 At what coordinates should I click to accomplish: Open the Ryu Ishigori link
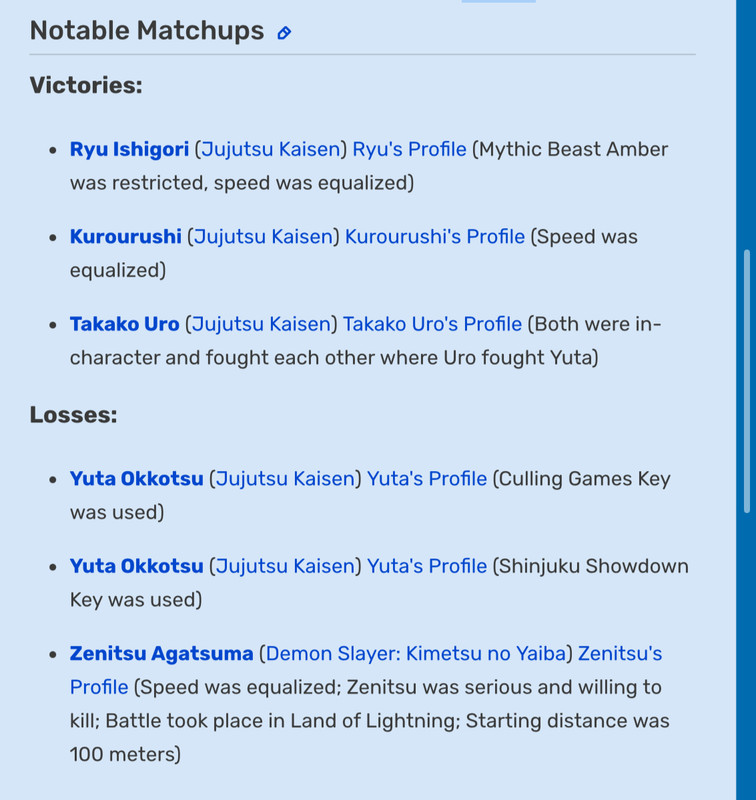pos(130,149)
